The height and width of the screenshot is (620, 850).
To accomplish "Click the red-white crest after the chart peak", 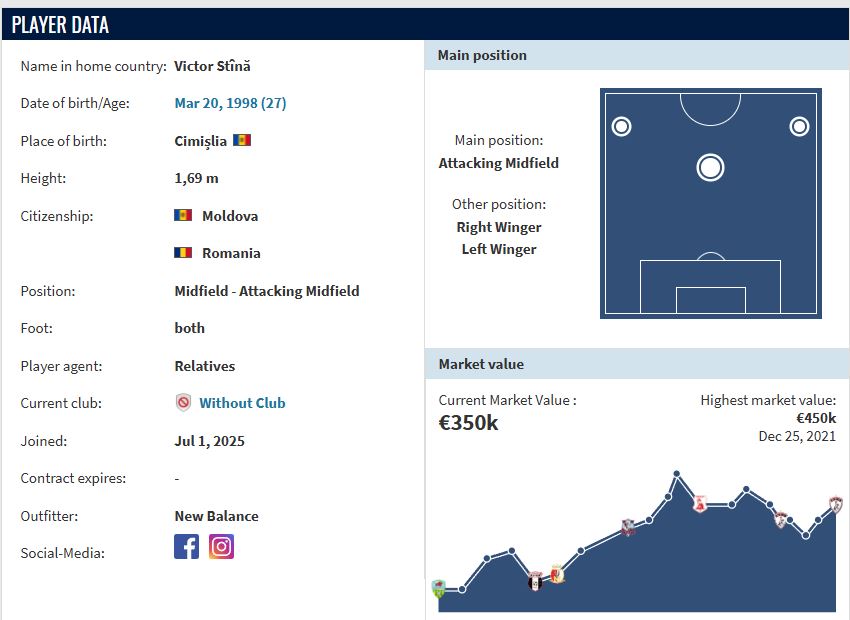I will coord(700,504).
